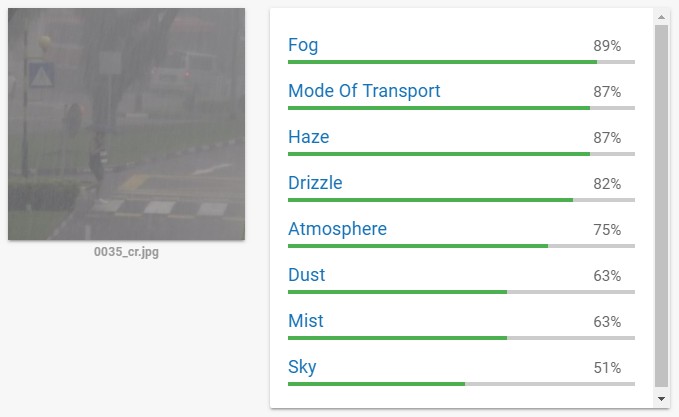Click the Haze label
This screenshot has width=679, height=417.
point(309,137)
